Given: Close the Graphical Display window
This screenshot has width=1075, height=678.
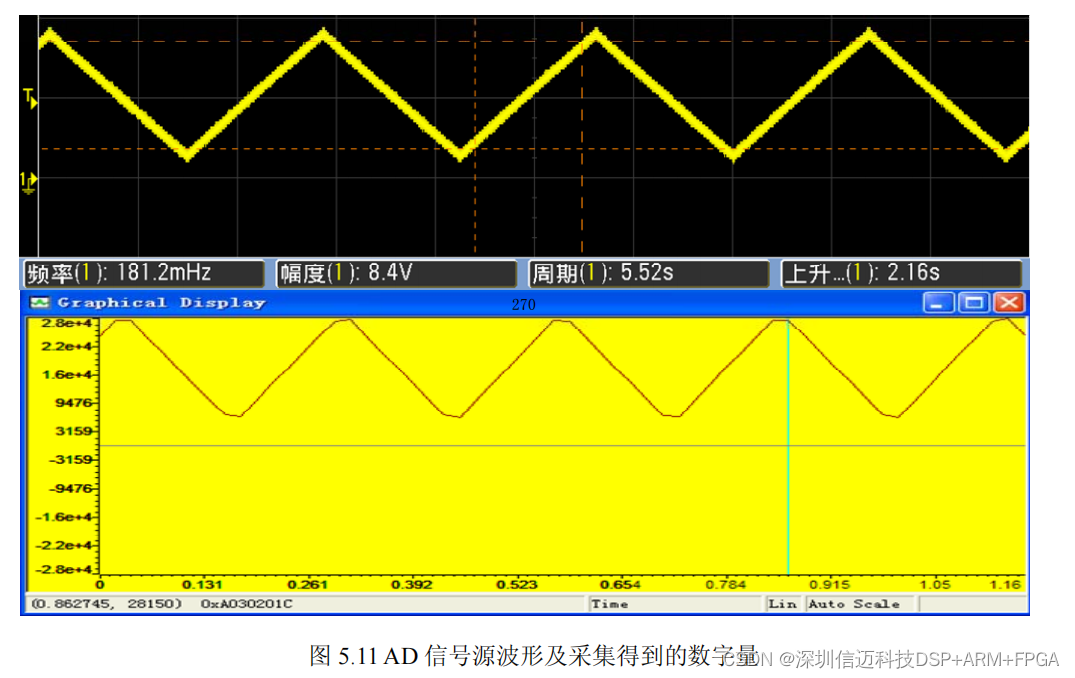Looking at the screenshot, I should click(1009, 302).
